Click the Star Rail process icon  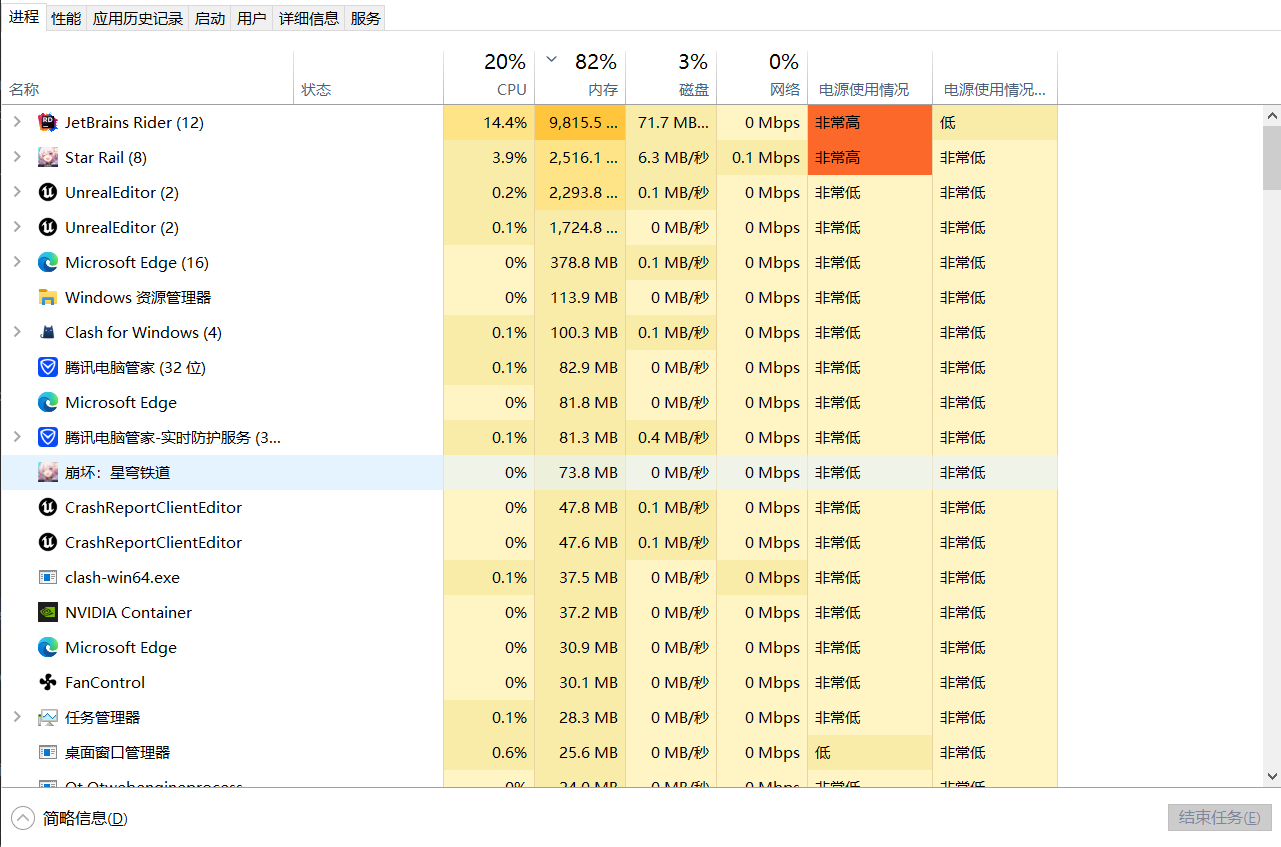click(x=47, y=157)
